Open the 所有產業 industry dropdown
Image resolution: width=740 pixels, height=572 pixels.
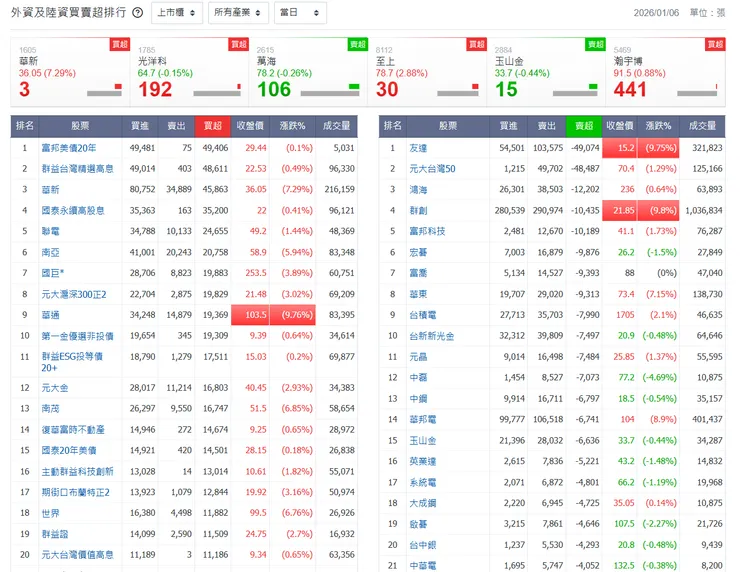238,13
